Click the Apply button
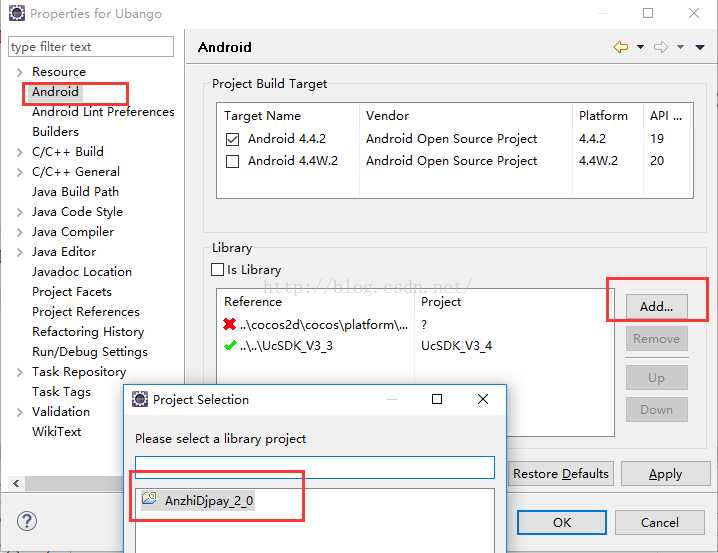 click(x=666, y=473)
